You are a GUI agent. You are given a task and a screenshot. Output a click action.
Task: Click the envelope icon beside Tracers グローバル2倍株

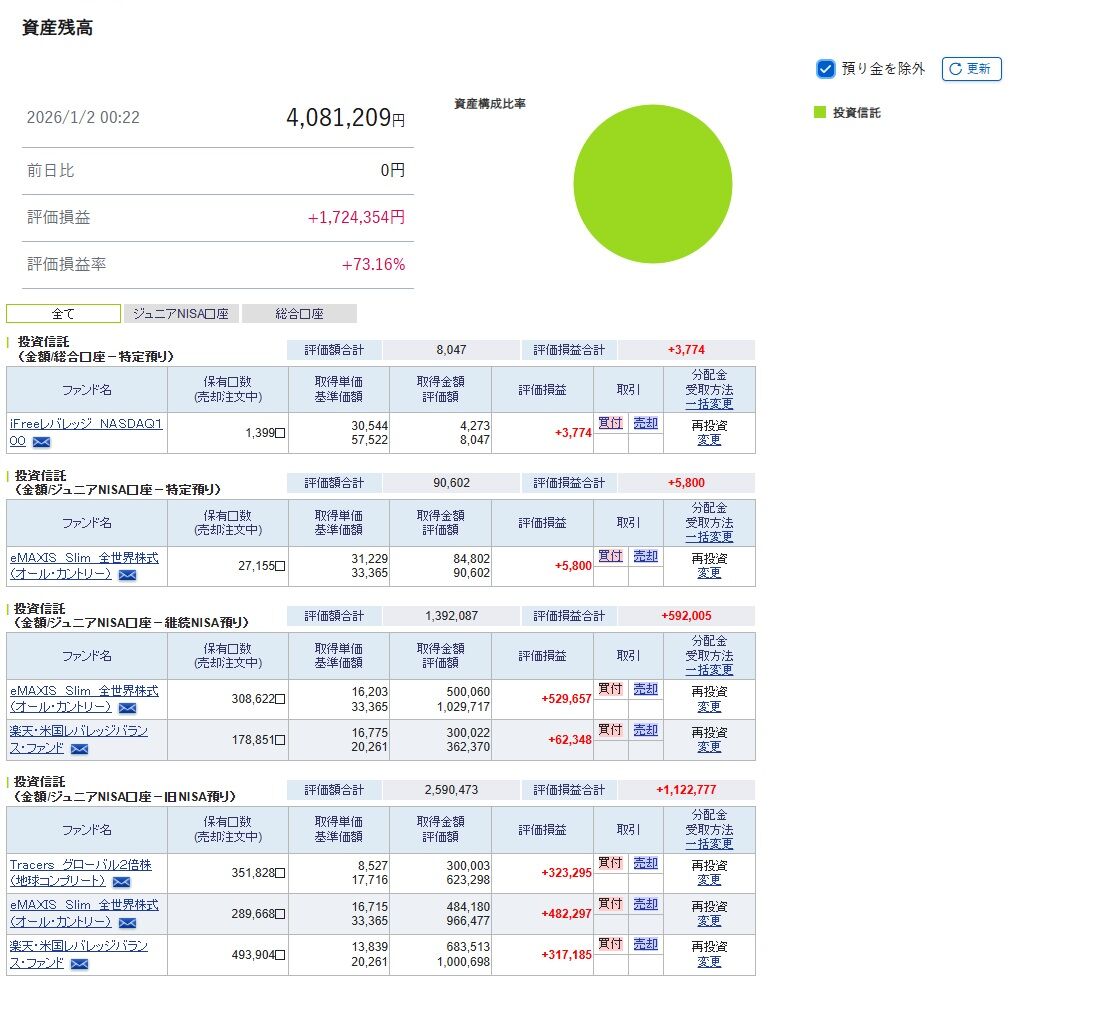point(122,882)
